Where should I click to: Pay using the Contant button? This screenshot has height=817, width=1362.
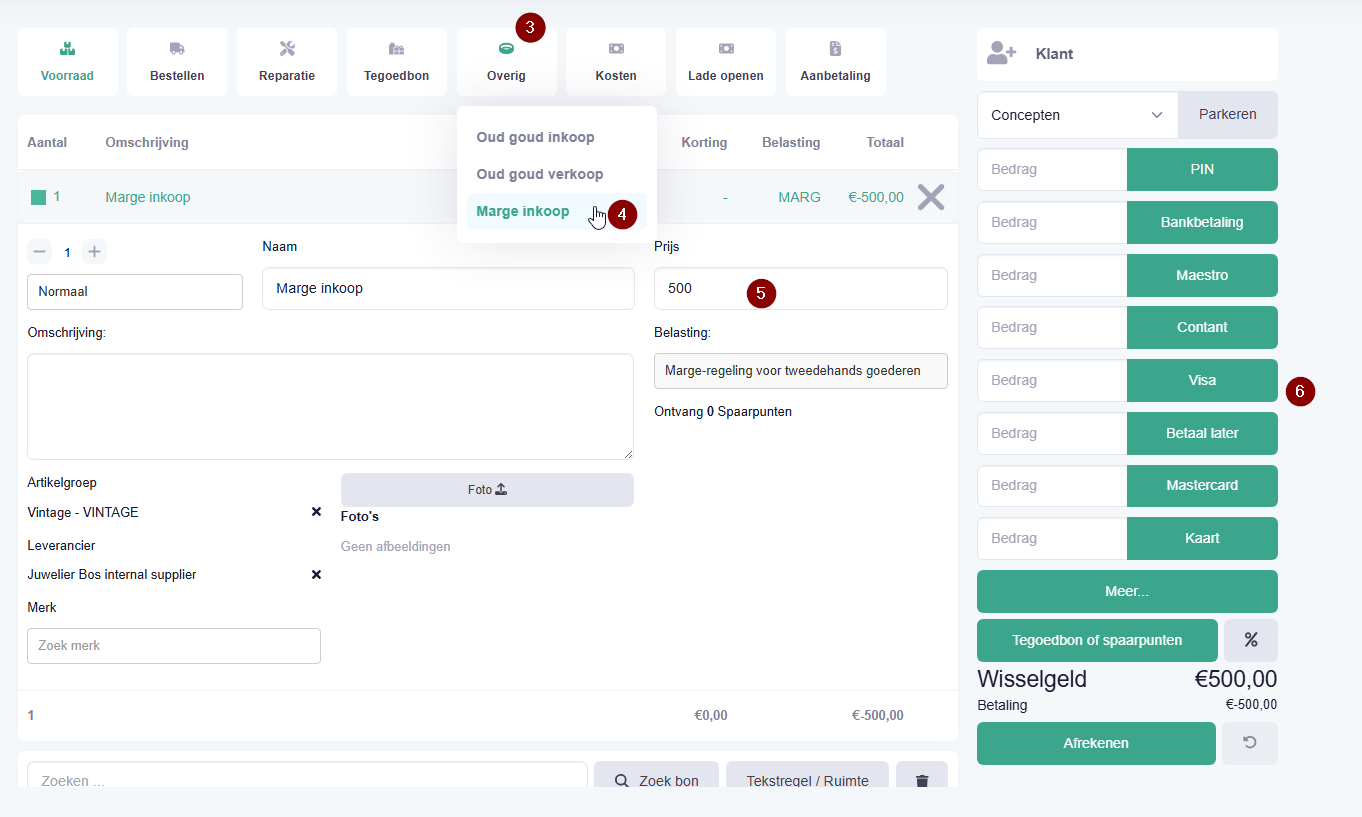[1201, 327]
